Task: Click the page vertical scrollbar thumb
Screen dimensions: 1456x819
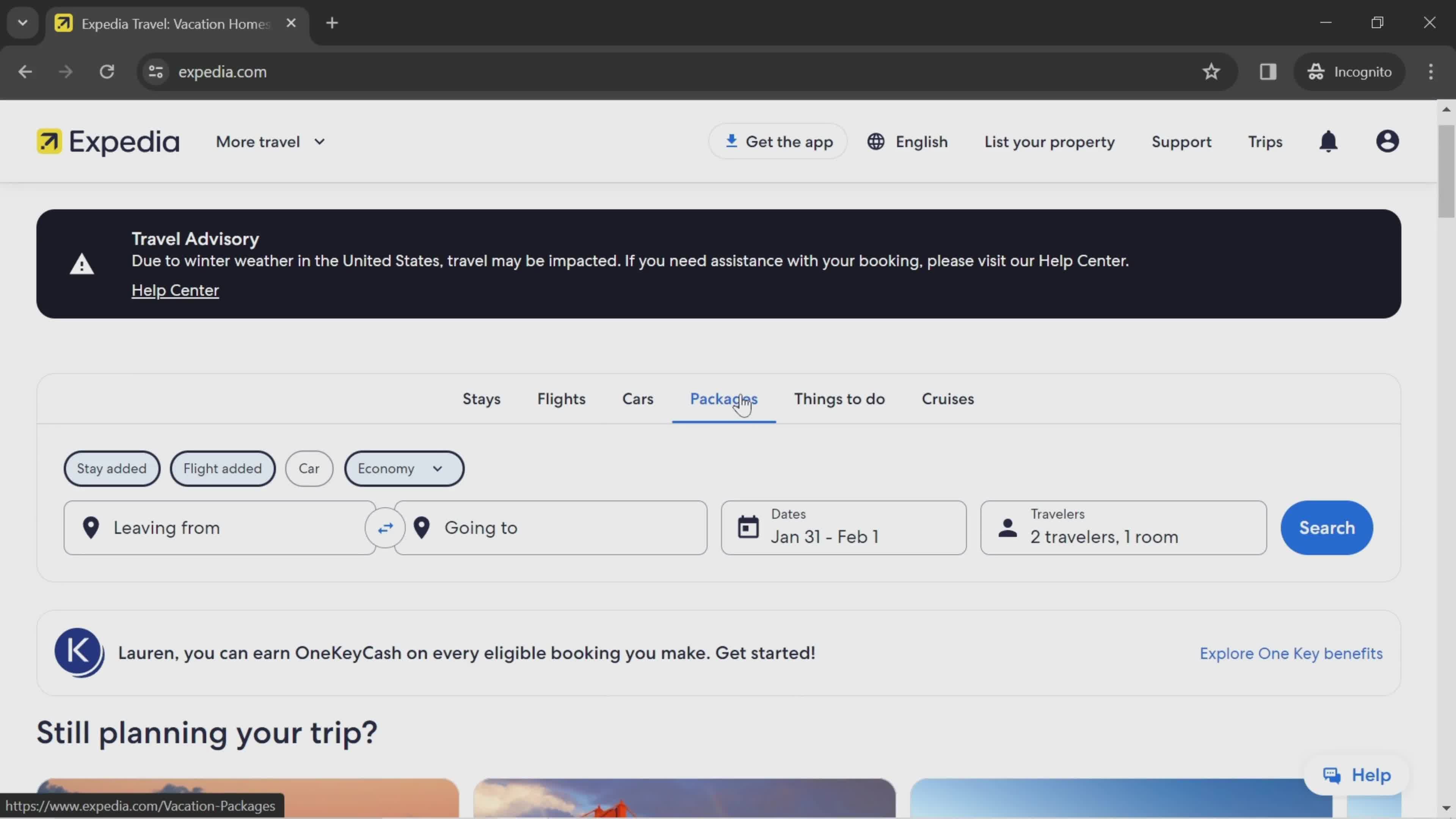Action: tap(1447, 171)
